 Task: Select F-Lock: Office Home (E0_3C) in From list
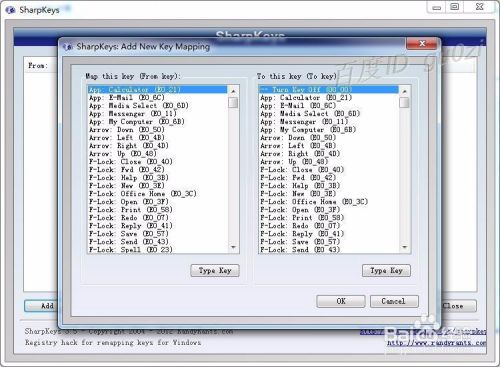158,194
